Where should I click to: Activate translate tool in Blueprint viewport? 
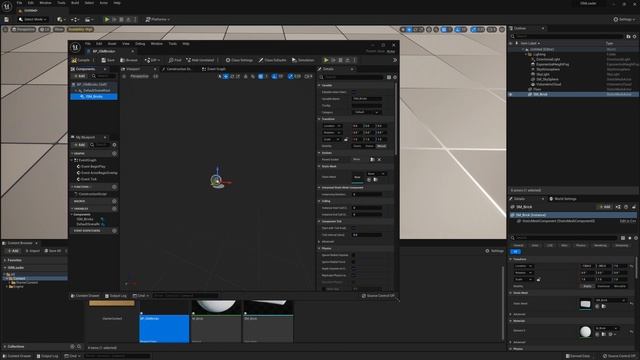click(x=226, y=76)
